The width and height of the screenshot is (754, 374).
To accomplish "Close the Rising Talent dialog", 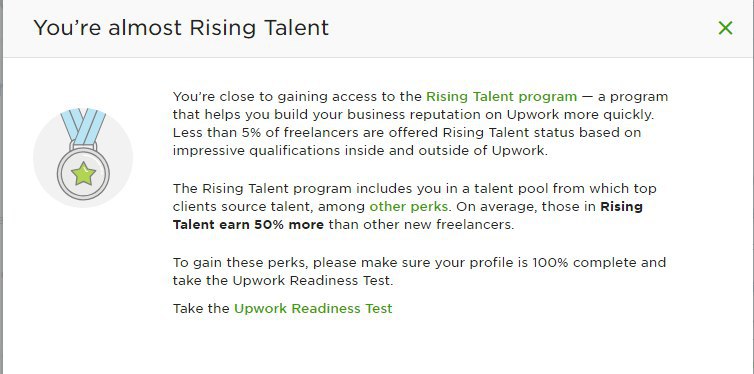I will point(725,28).
